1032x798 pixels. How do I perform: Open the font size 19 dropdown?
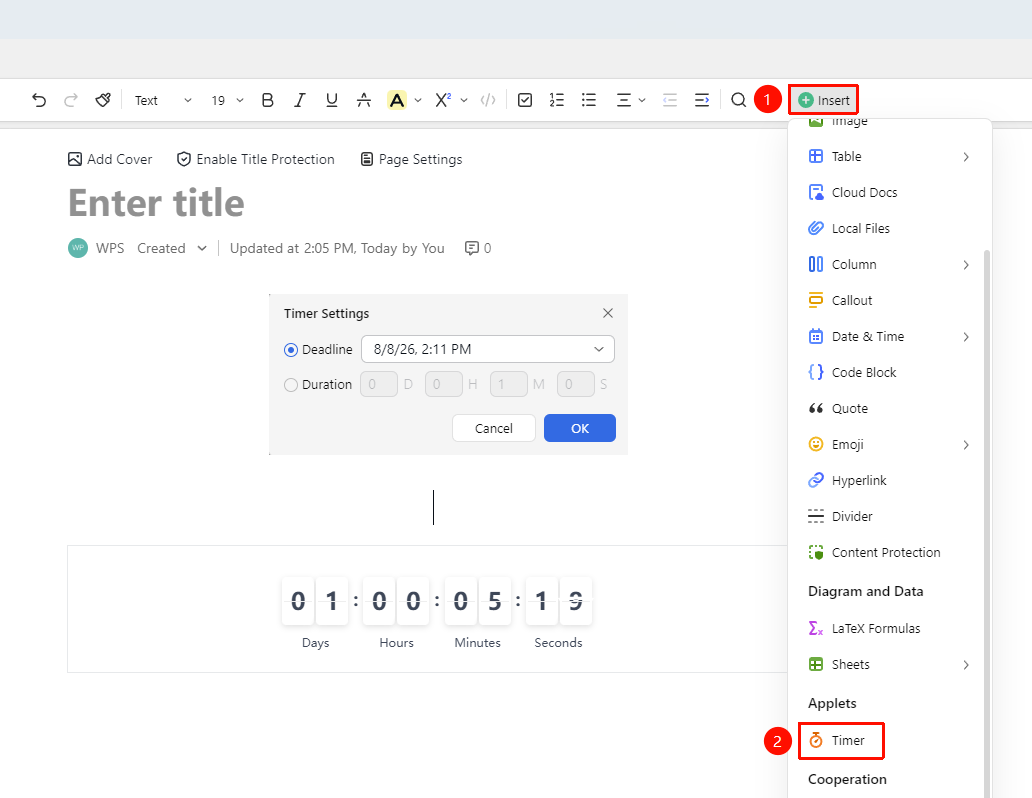pos(227,100)
